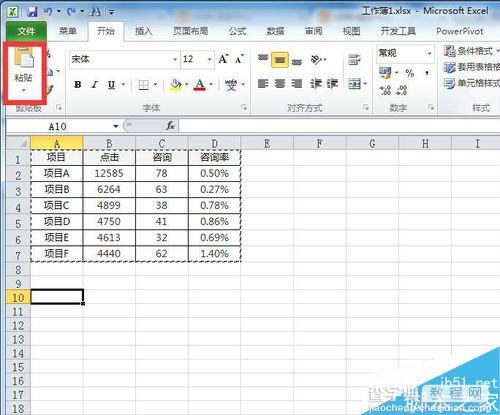
Task: Open the font group dialog launcher
Action: tap(244, 107)
